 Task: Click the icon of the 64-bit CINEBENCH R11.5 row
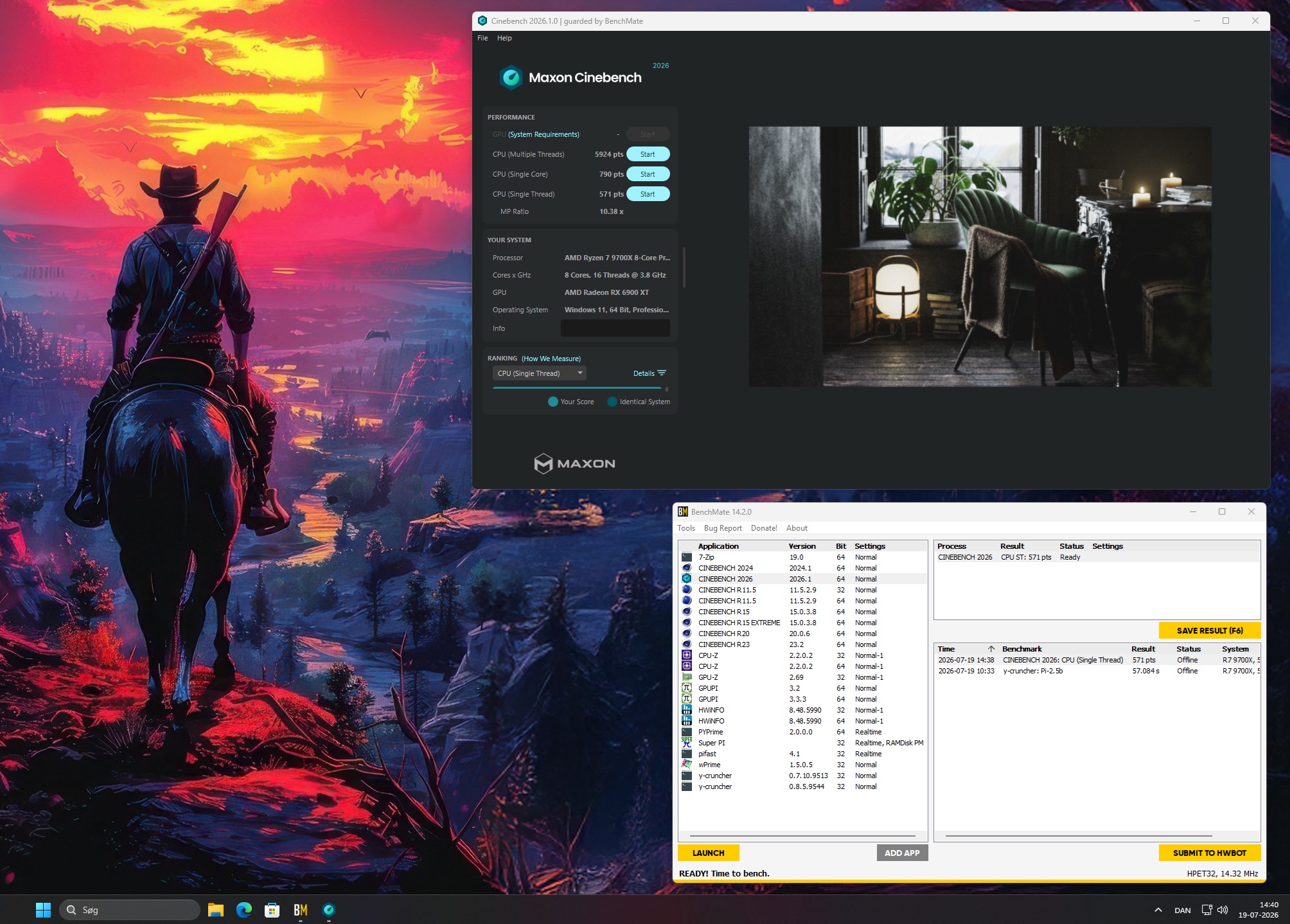click(x=687, y=601)
